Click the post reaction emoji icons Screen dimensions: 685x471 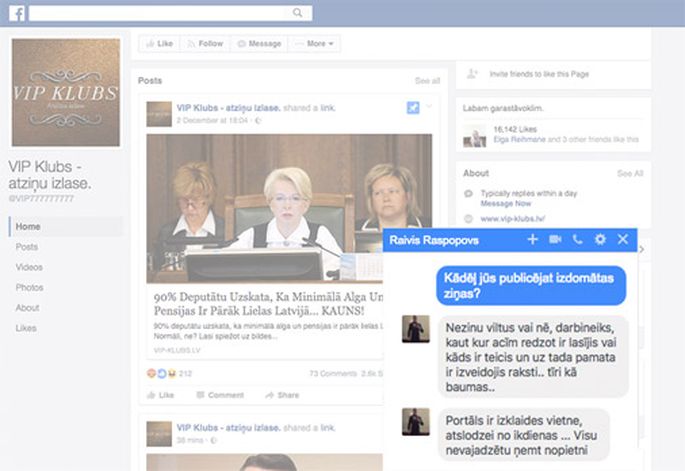pyautogui.click(x=162, y=374)
